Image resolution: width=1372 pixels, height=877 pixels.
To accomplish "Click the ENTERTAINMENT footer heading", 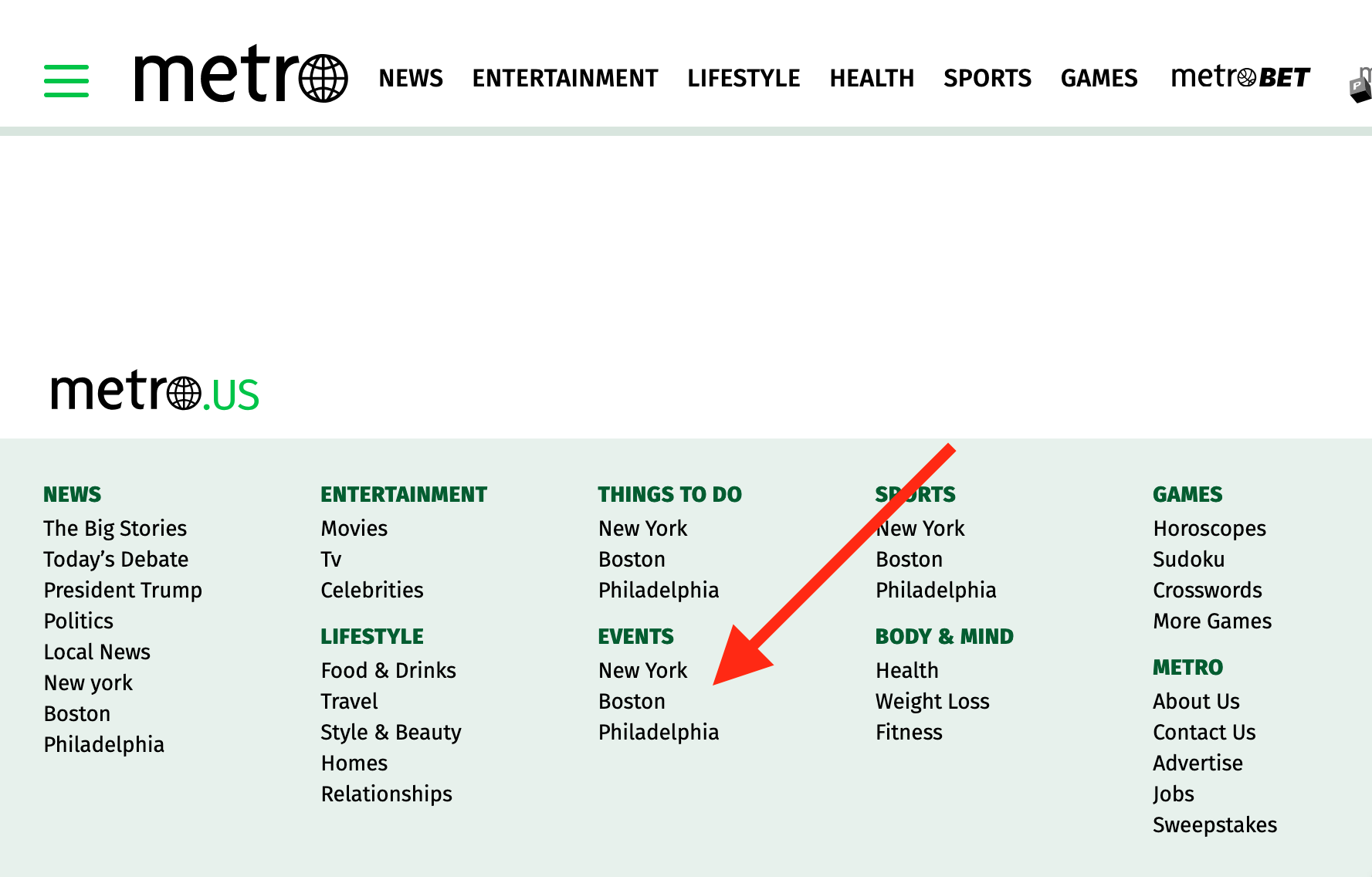I will tap(404, 494).
